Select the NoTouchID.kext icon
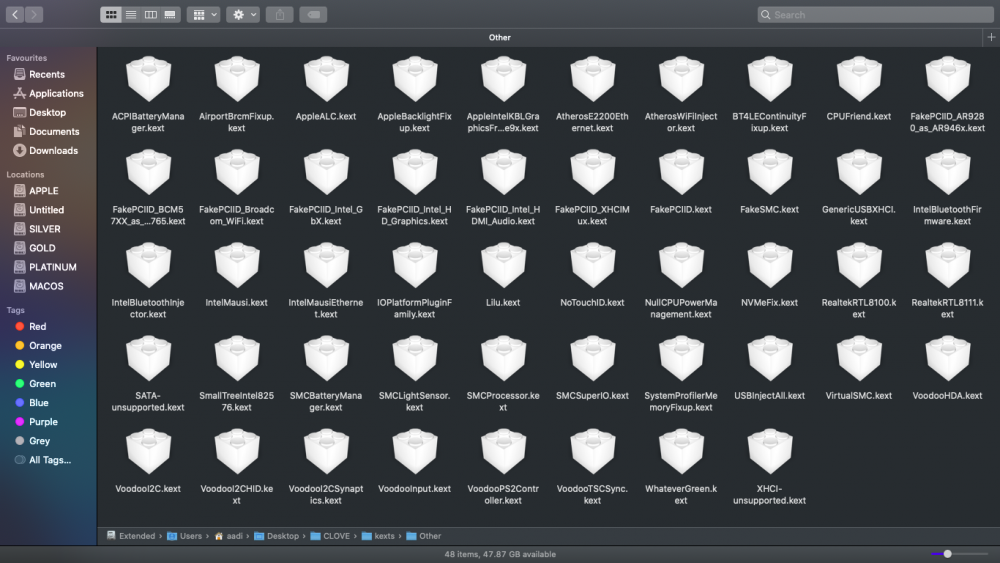The height and width of the screenshot is (563, 1000). coord(592,265)
